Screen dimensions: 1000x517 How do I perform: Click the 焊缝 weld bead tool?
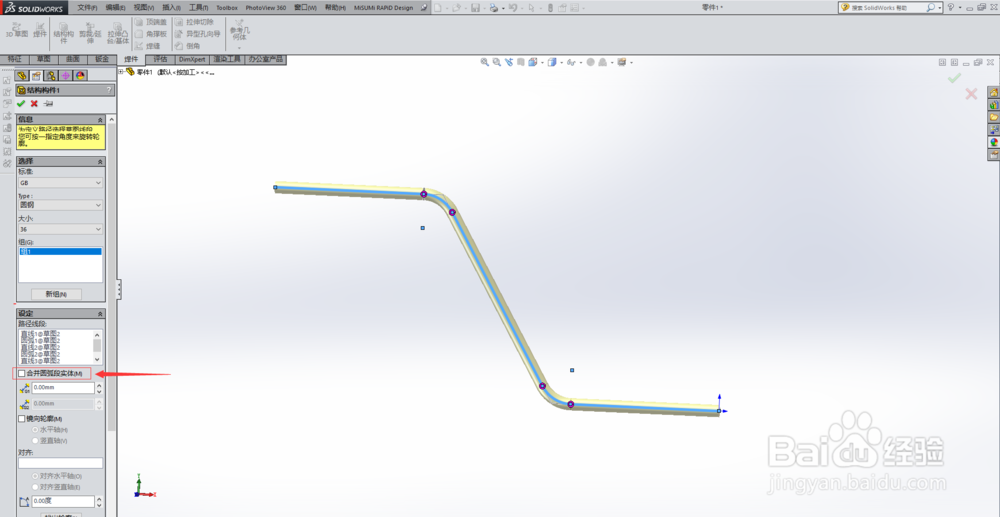[147, 46]
